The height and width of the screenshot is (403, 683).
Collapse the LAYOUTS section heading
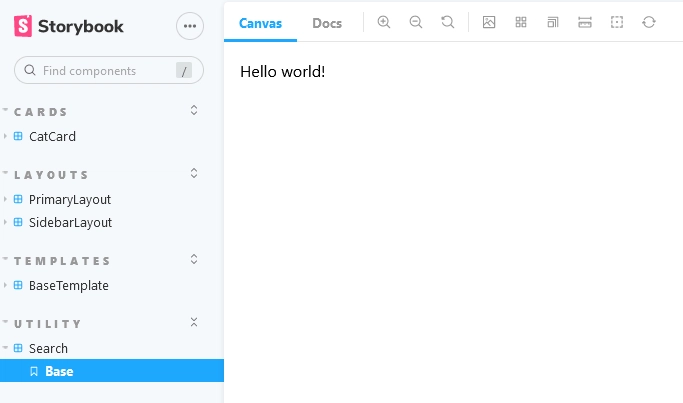click(x=51, y=175)
